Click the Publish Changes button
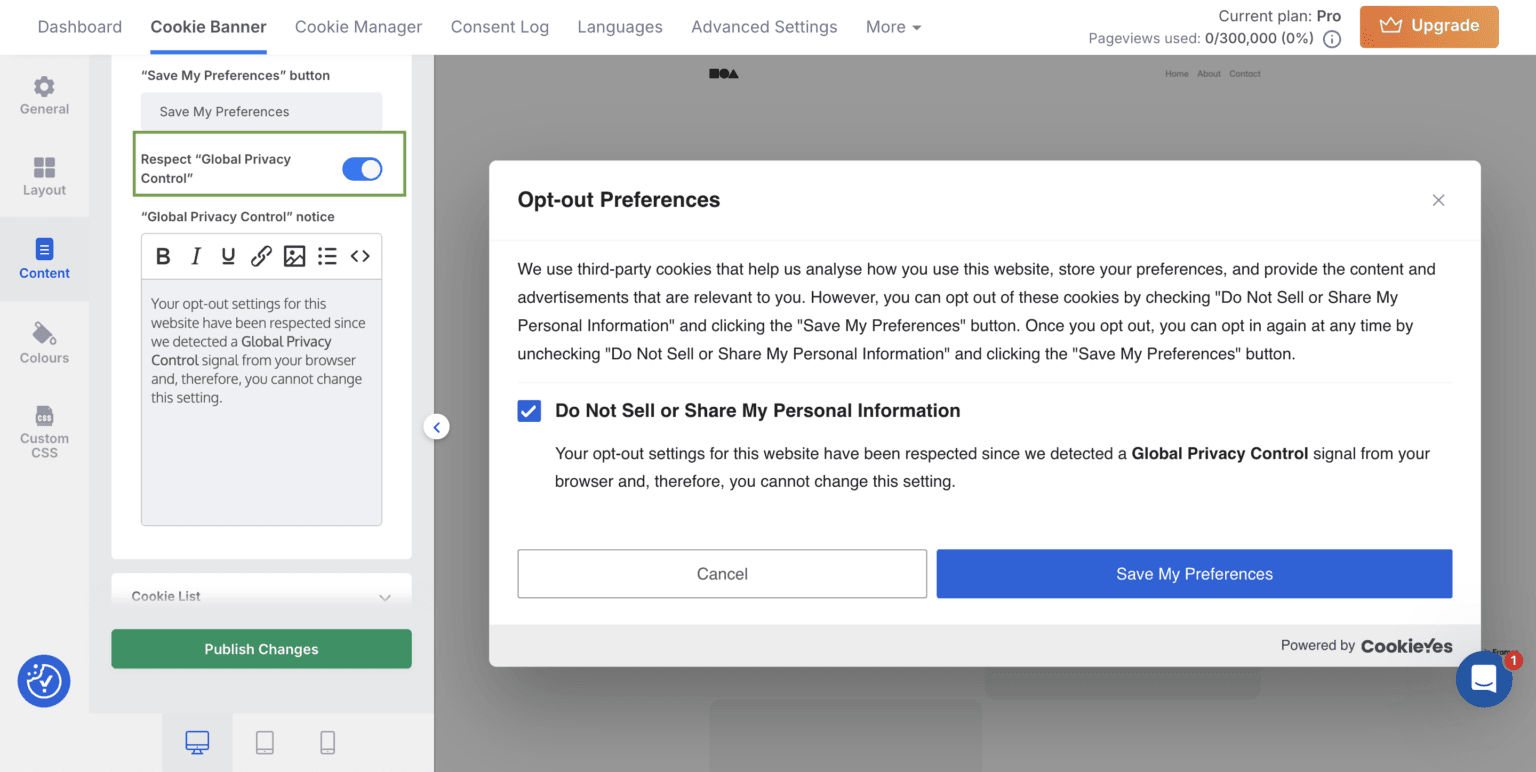This screenshot has width=1536, height=772. click(x=262, y=649)
